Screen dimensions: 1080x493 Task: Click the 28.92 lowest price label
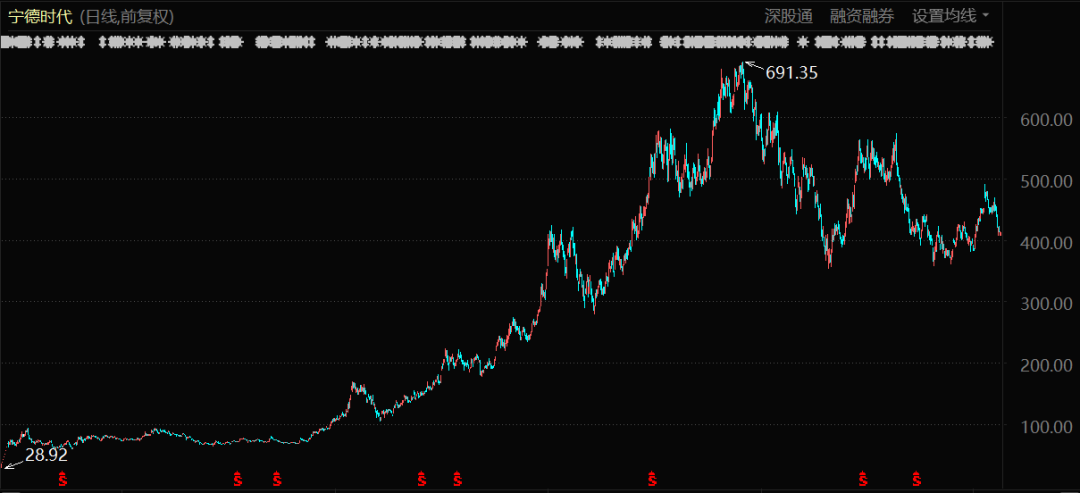pyautogui.click(x=47, y=454)
